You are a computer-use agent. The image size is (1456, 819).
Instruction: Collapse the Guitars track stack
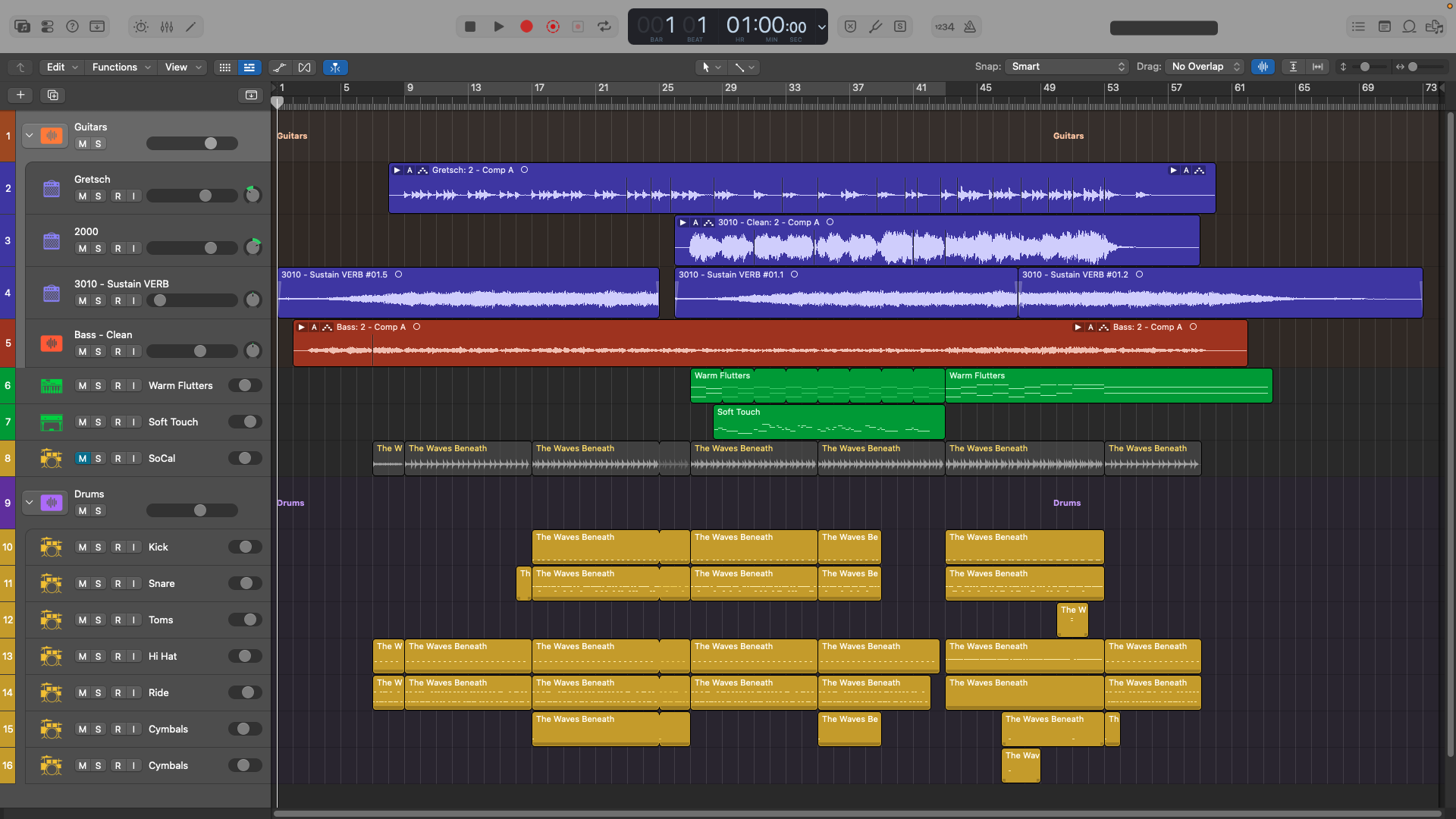30,136
